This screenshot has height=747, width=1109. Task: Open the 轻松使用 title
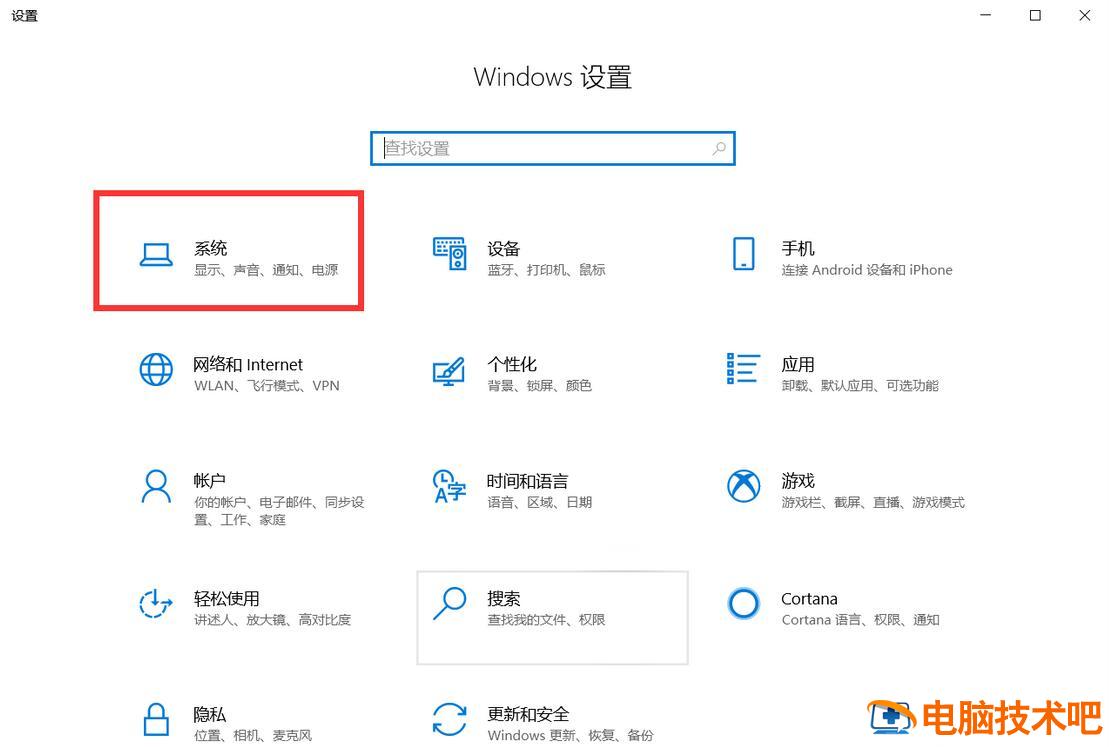point(227,598)
